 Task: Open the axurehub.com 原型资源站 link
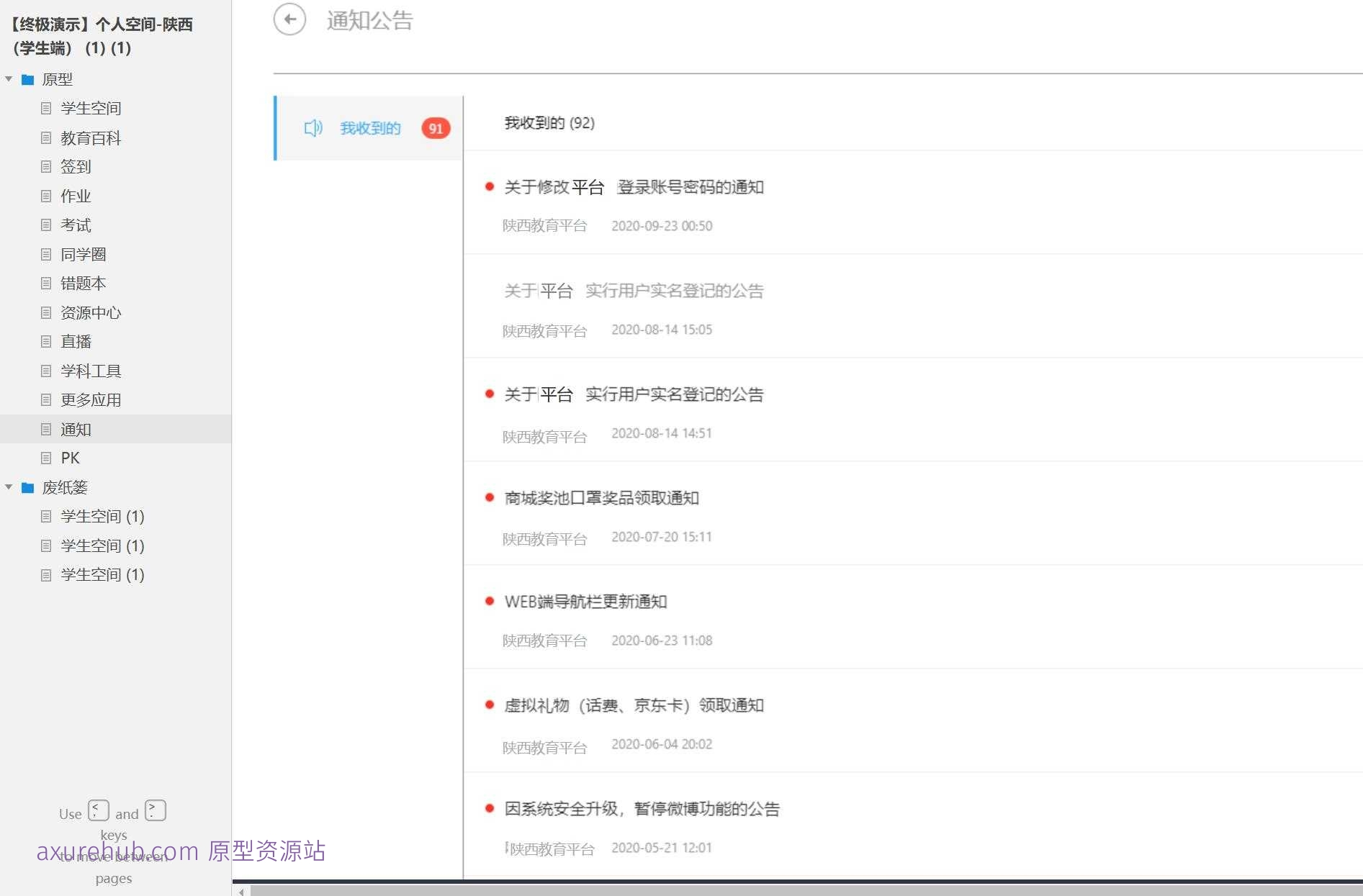181,853
